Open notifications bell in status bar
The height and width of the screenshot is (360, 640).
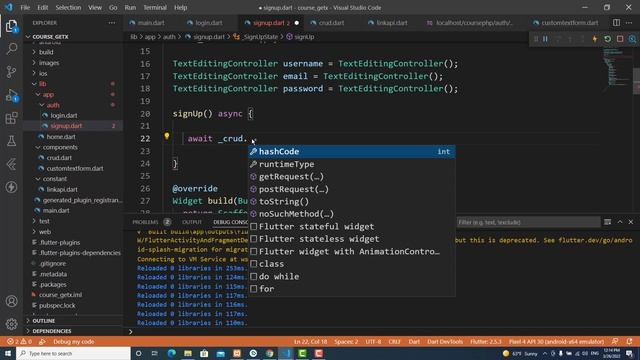click(x=629, y=342)
